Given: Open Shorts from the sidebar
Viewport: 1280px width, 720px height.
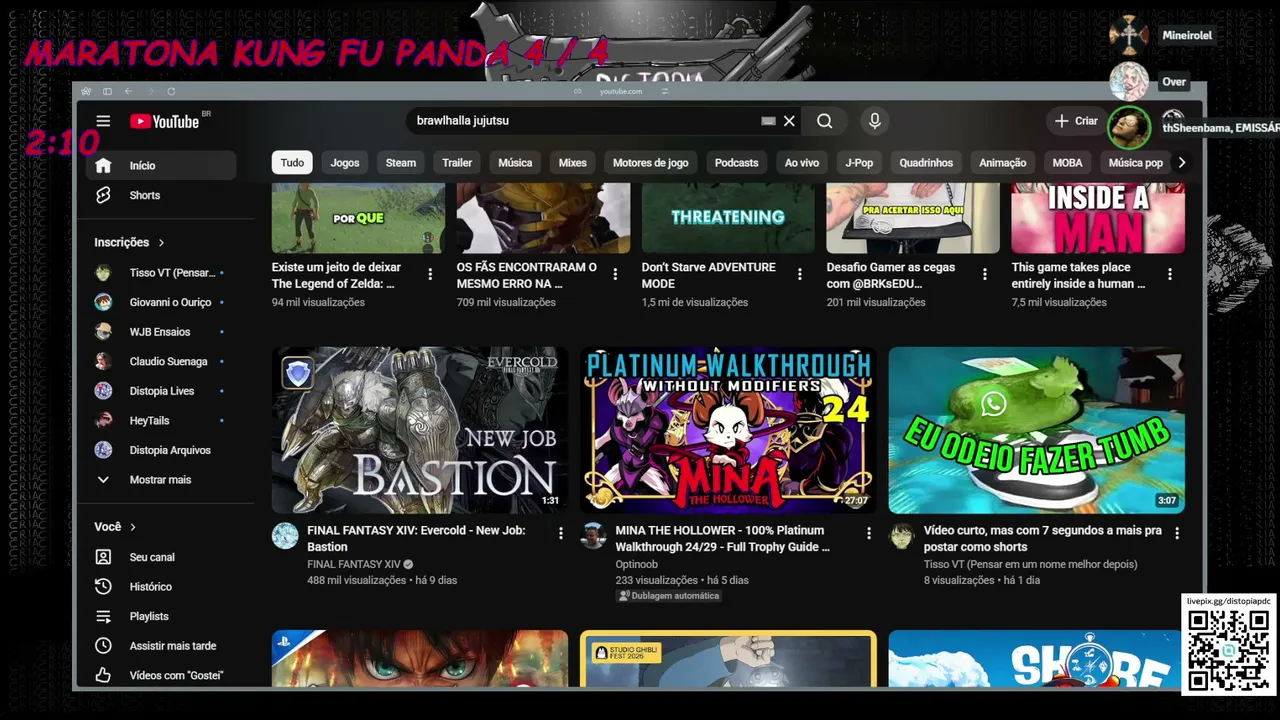Looking at the screenshot, I should click(x=161, y=195).
